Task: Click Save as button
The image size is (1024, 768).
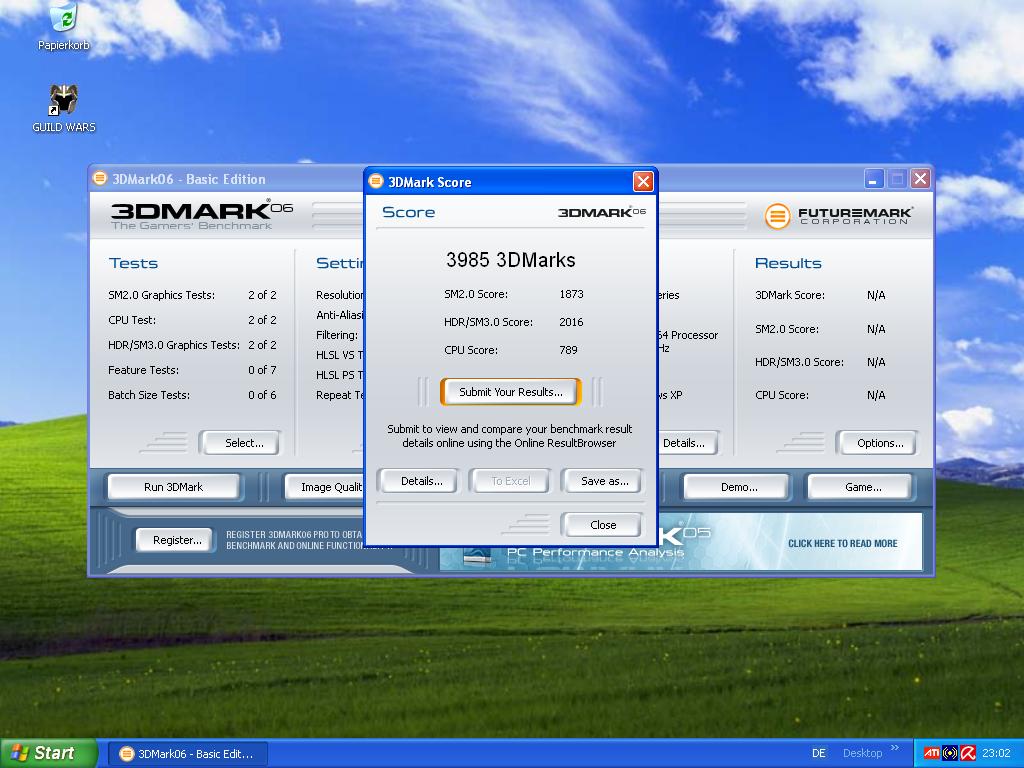Action: click(x=605, y=481)
